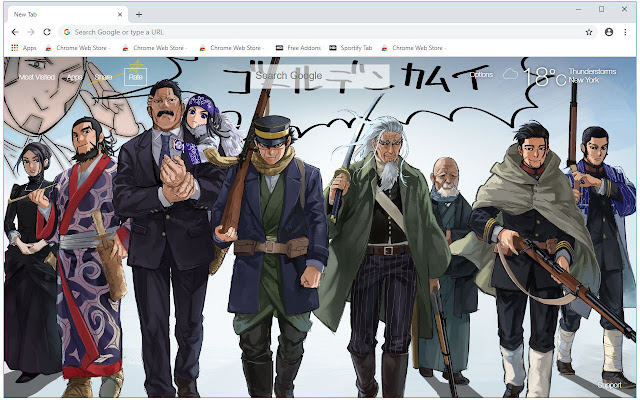
Task: Minimize the Chrome window
Action: click(x=578, y=9)
